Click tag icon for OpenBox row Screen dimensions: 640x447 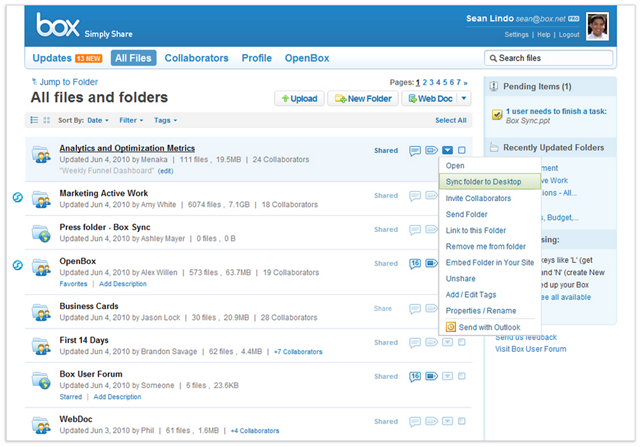point(431,263)
